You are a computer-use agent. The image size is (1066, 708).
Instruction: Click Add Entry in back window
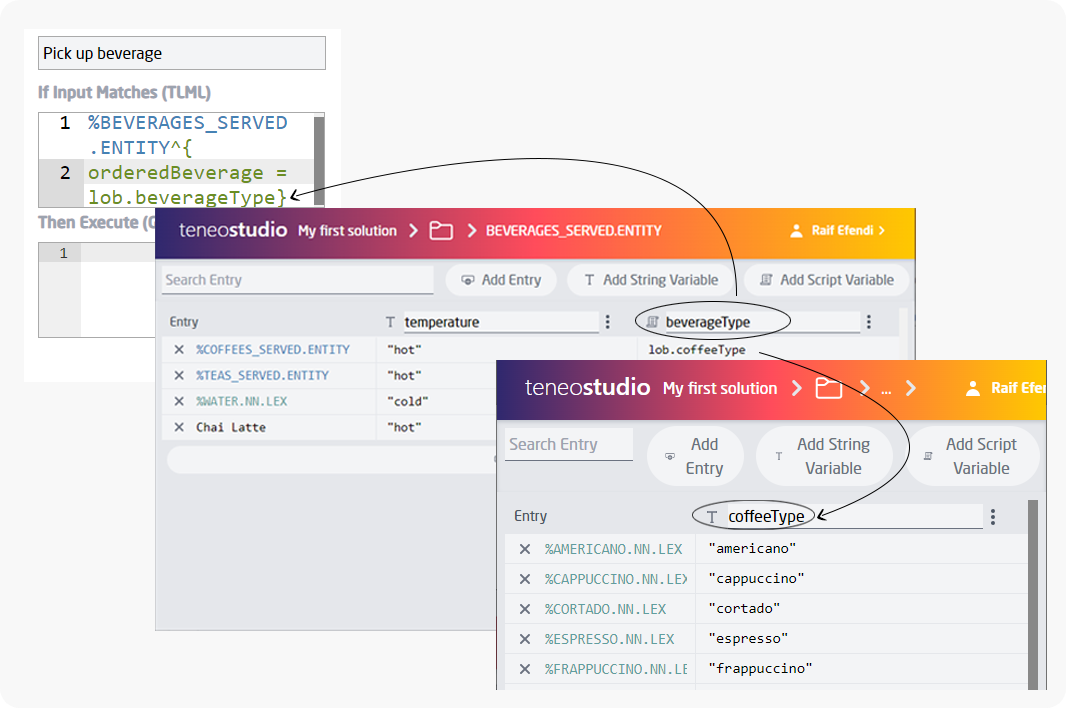click(501, 280)
